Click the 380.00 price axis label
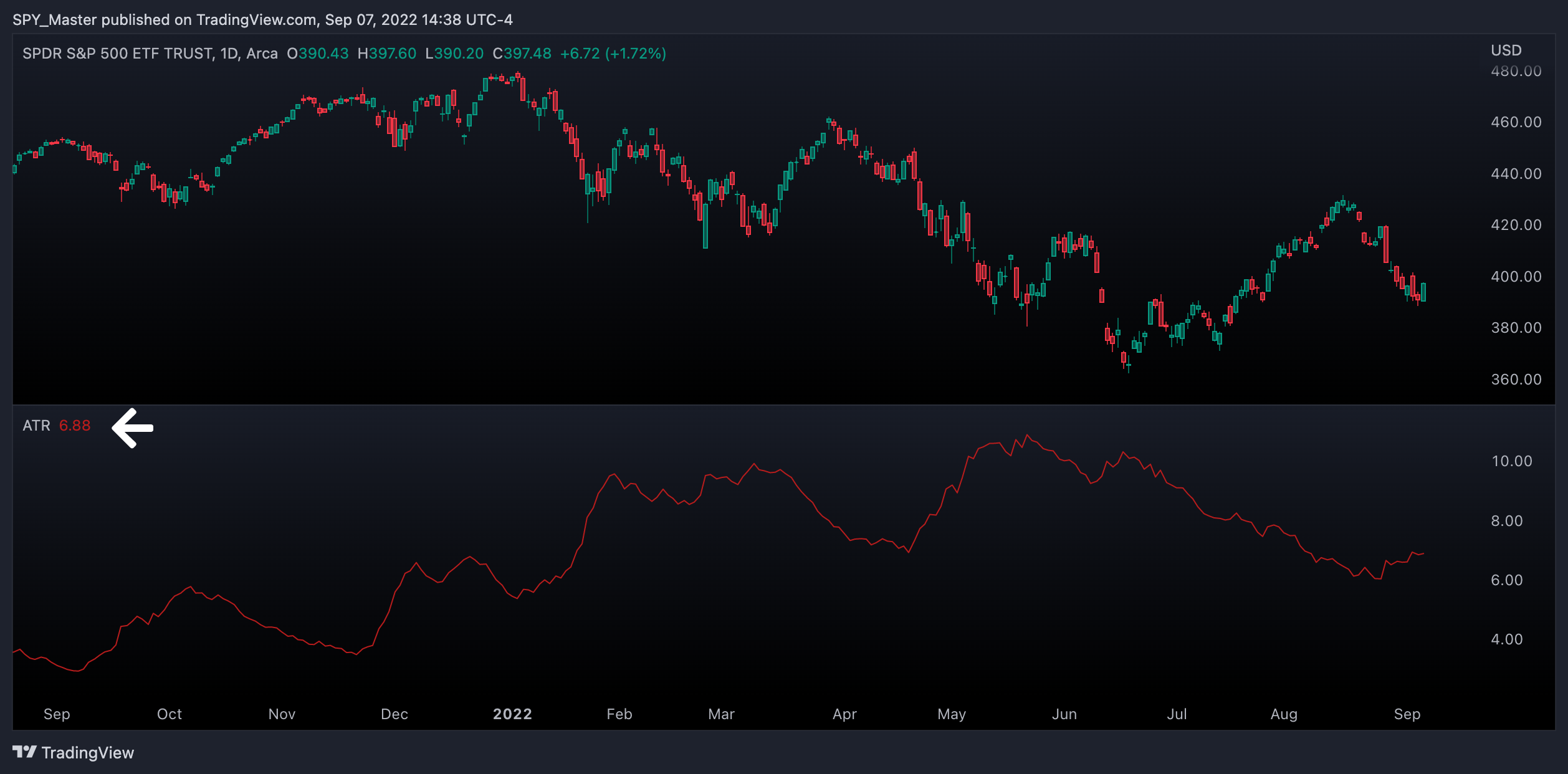The image size is (1568, 774). pos(1516,328)
